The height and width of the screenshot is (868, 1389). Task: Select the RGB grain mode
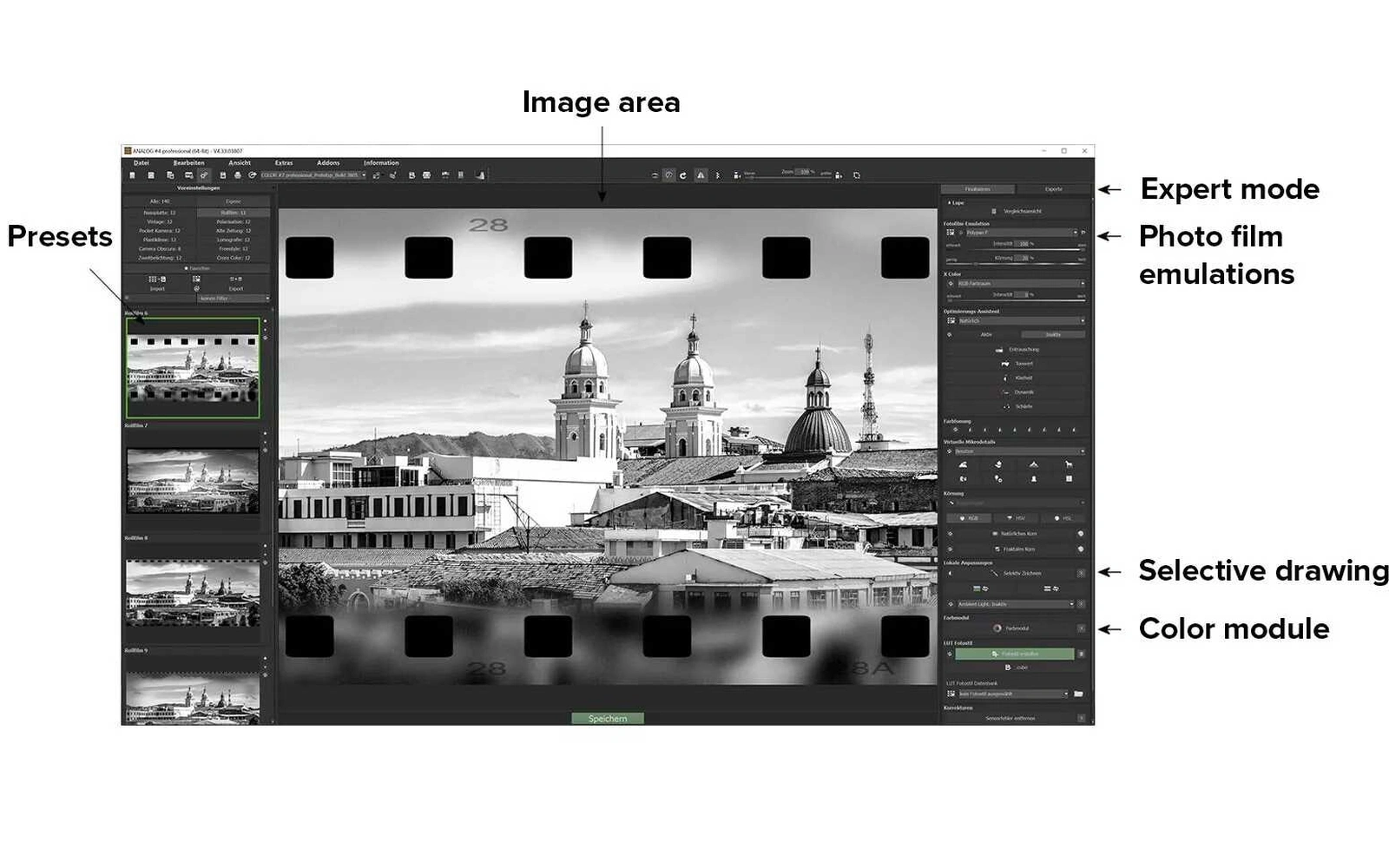[x=969, y=518]
